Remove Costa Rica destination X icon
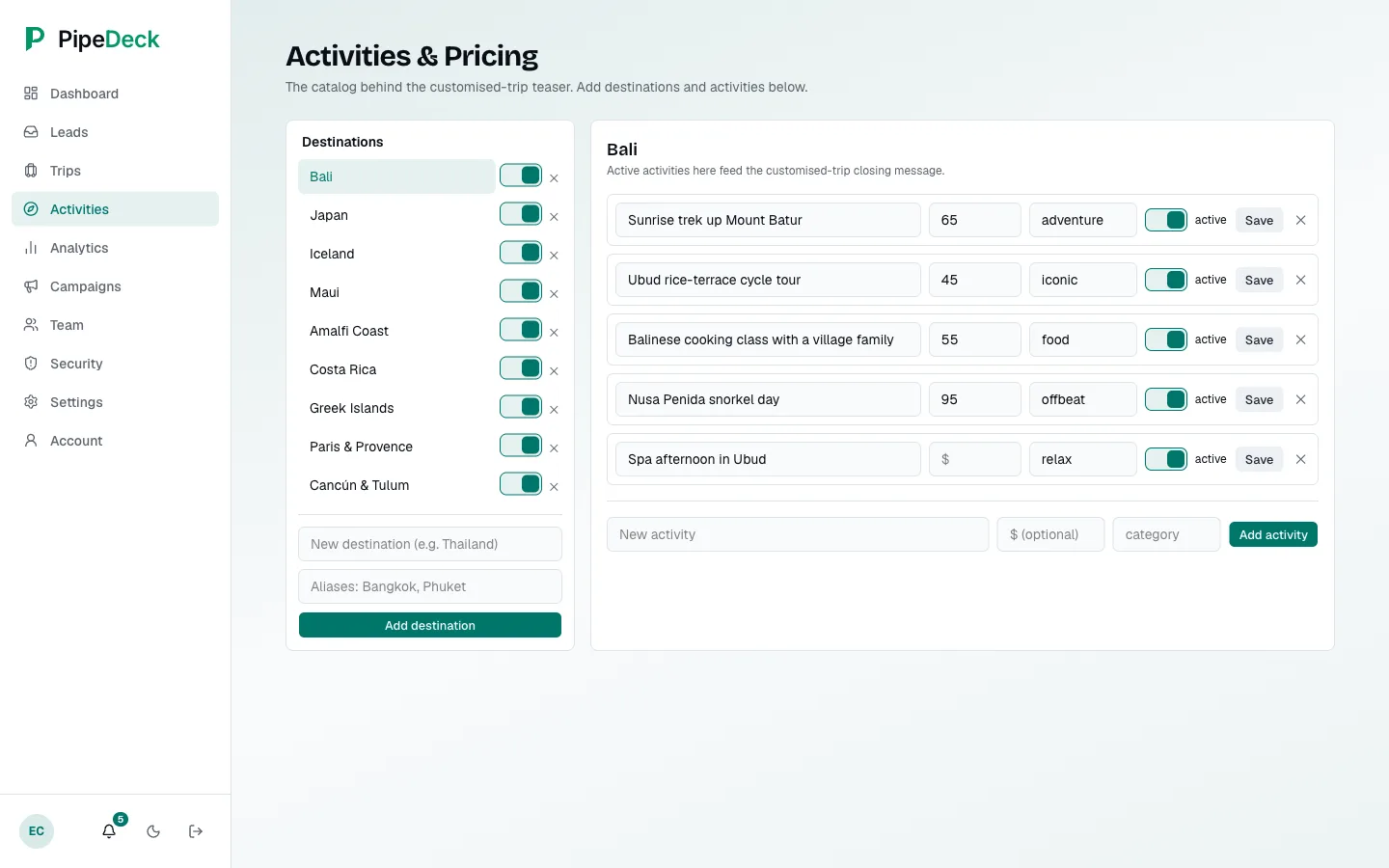 [x=554, y=371]
